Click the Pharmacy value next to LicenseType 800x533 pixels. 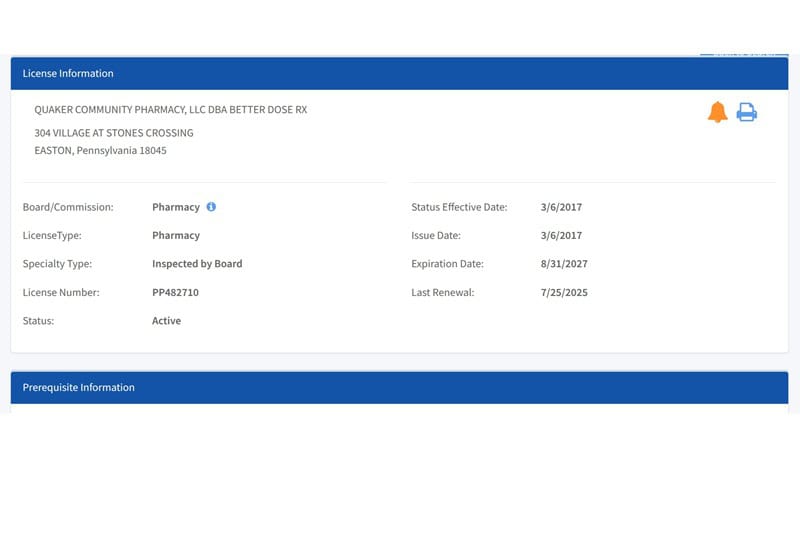(176, 236)
